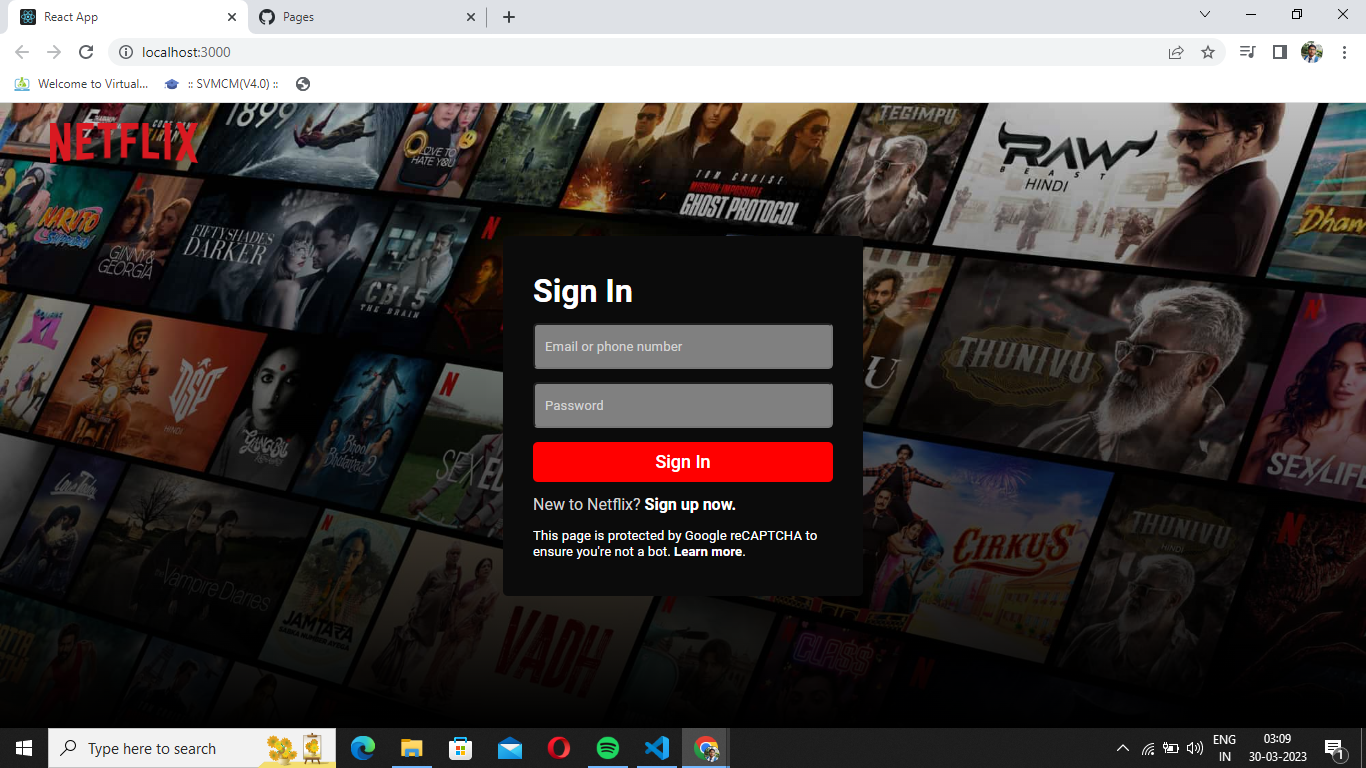The image size is (1366, 768).
Task: Follow the Sign up now link
Action: (x=690, y=505)
